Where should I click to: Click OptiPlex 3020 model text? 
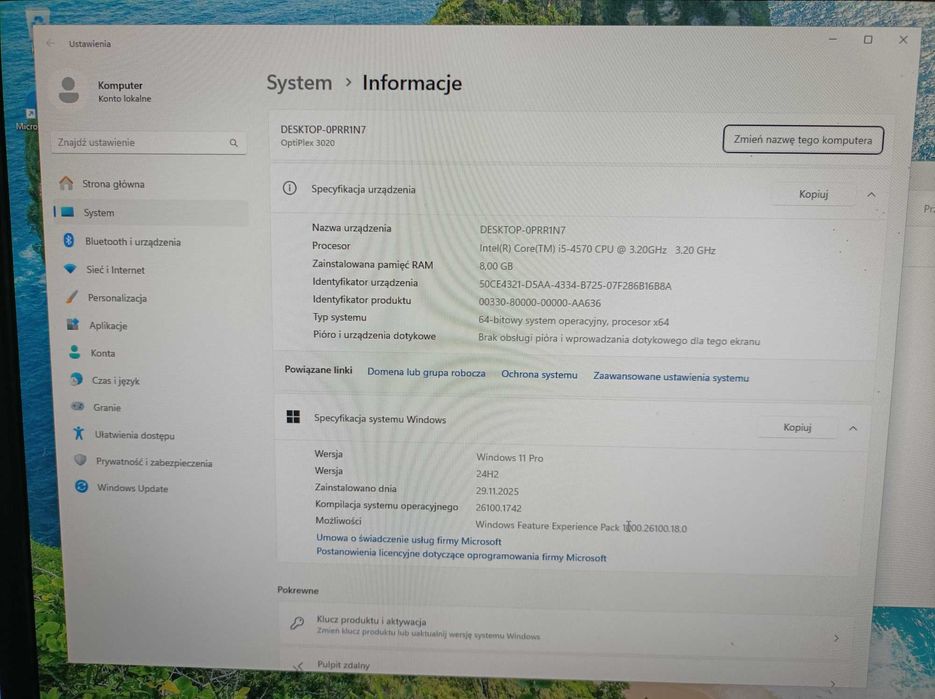pyautogui.click(x=308, y=143)
